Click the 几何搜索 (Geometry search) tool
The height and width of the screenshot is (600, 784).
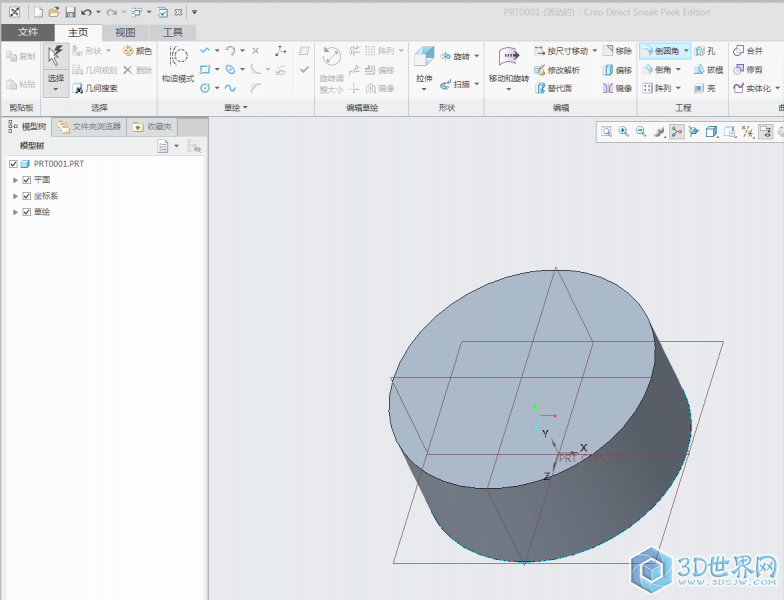(x=95, y=88)
